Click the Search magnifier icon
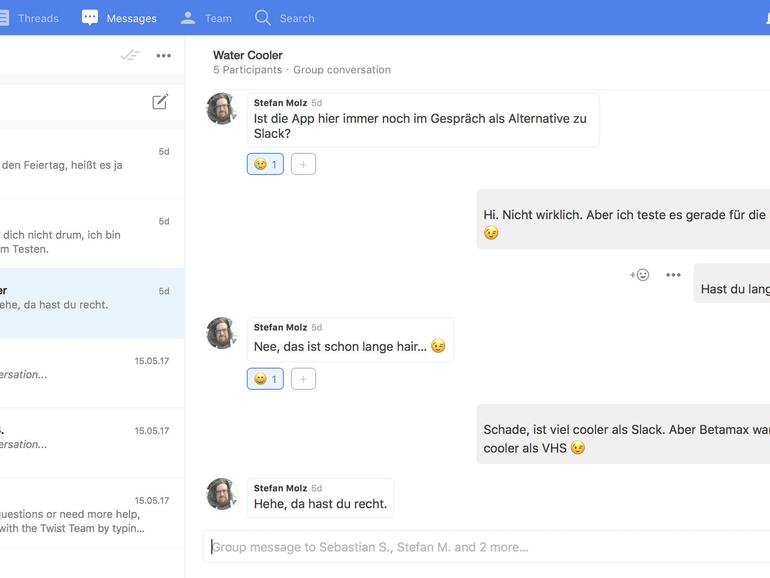The width and height of the screenshot is (770, 578). click(x=263, y=18)
